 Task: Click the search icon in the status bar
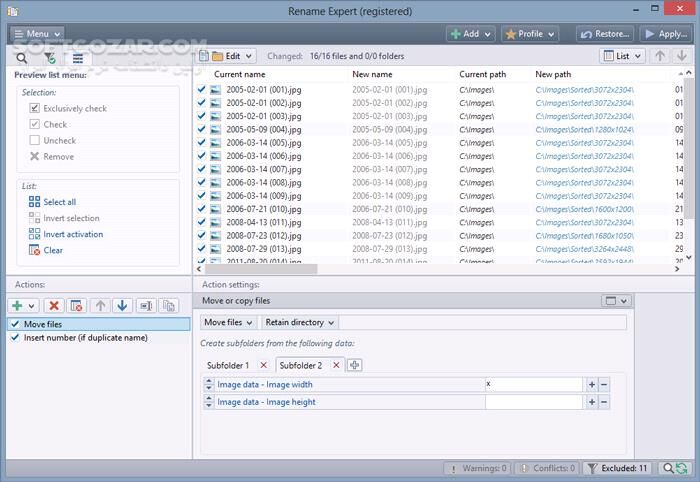(x=668, y=468)
